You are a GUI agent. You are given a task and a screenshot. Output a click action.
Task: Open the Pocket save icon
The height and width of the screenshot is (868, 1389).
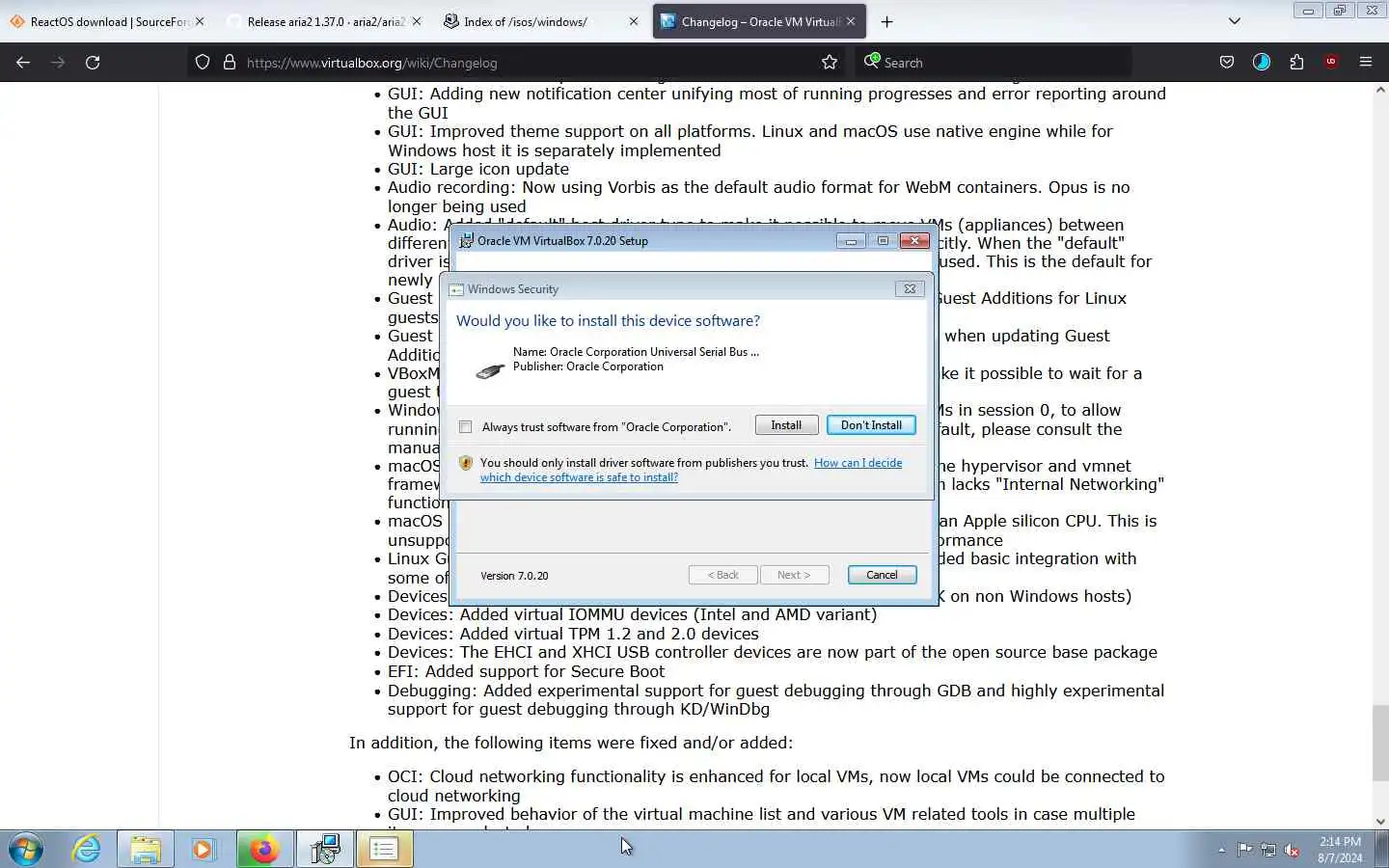[1227, 63]
